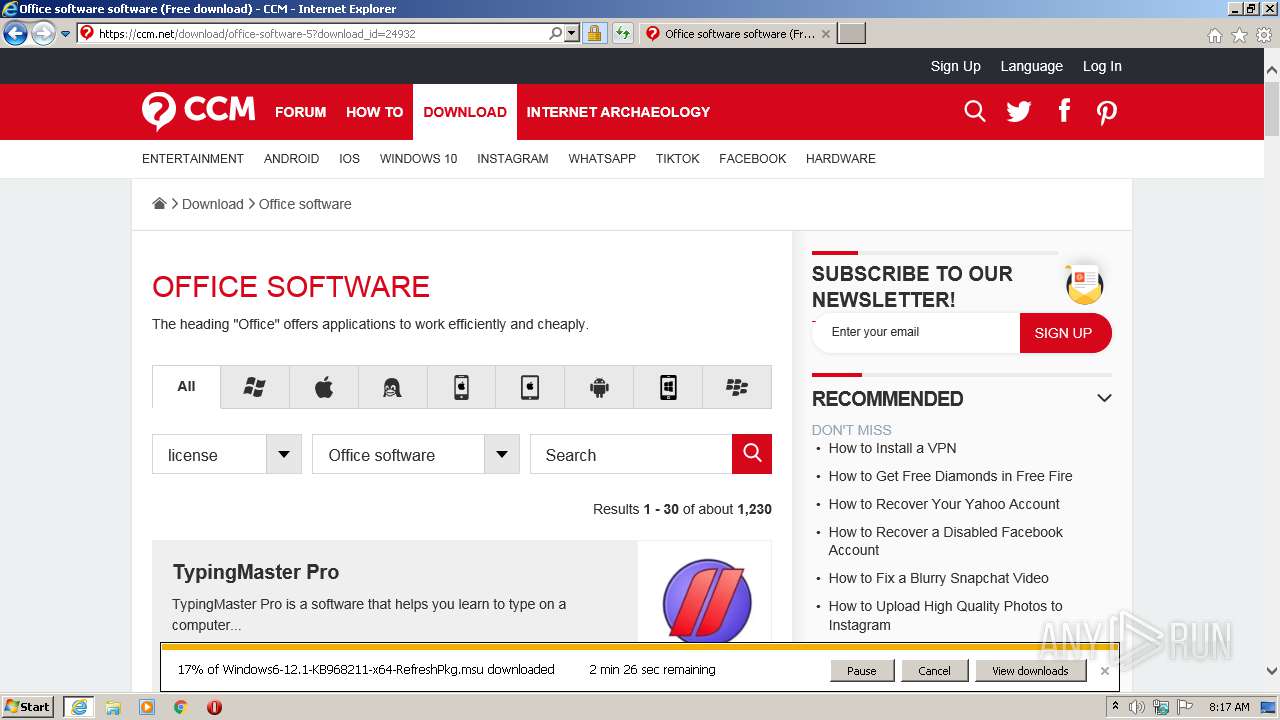Screen dimensions: 1280x720
Task: Filter by iPhone platform icon
Action: [461, 387]
